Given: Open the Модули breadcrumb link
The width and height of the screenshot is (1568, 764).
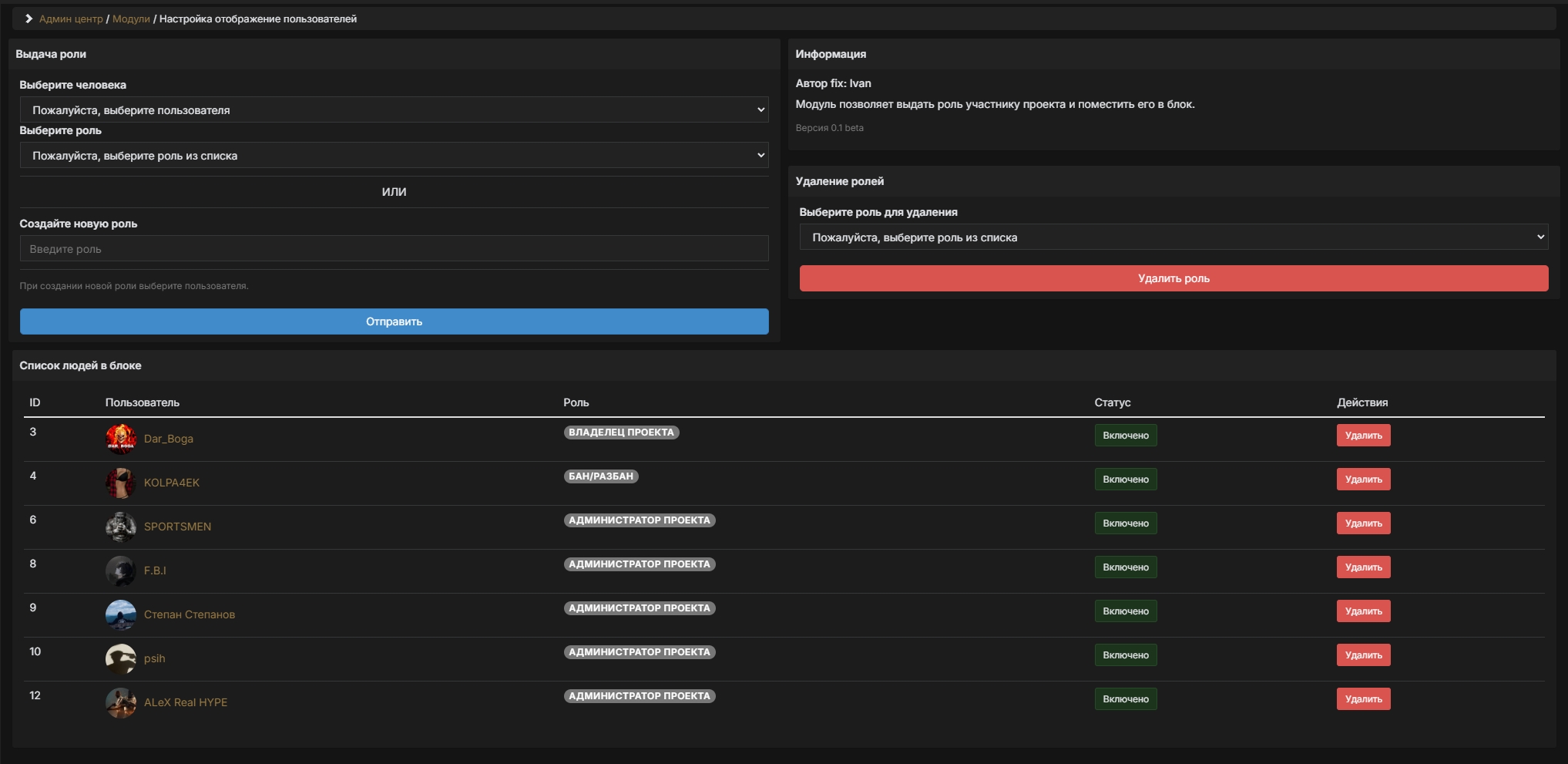Looking at the screenshot, I should click(x=130, y=17).
